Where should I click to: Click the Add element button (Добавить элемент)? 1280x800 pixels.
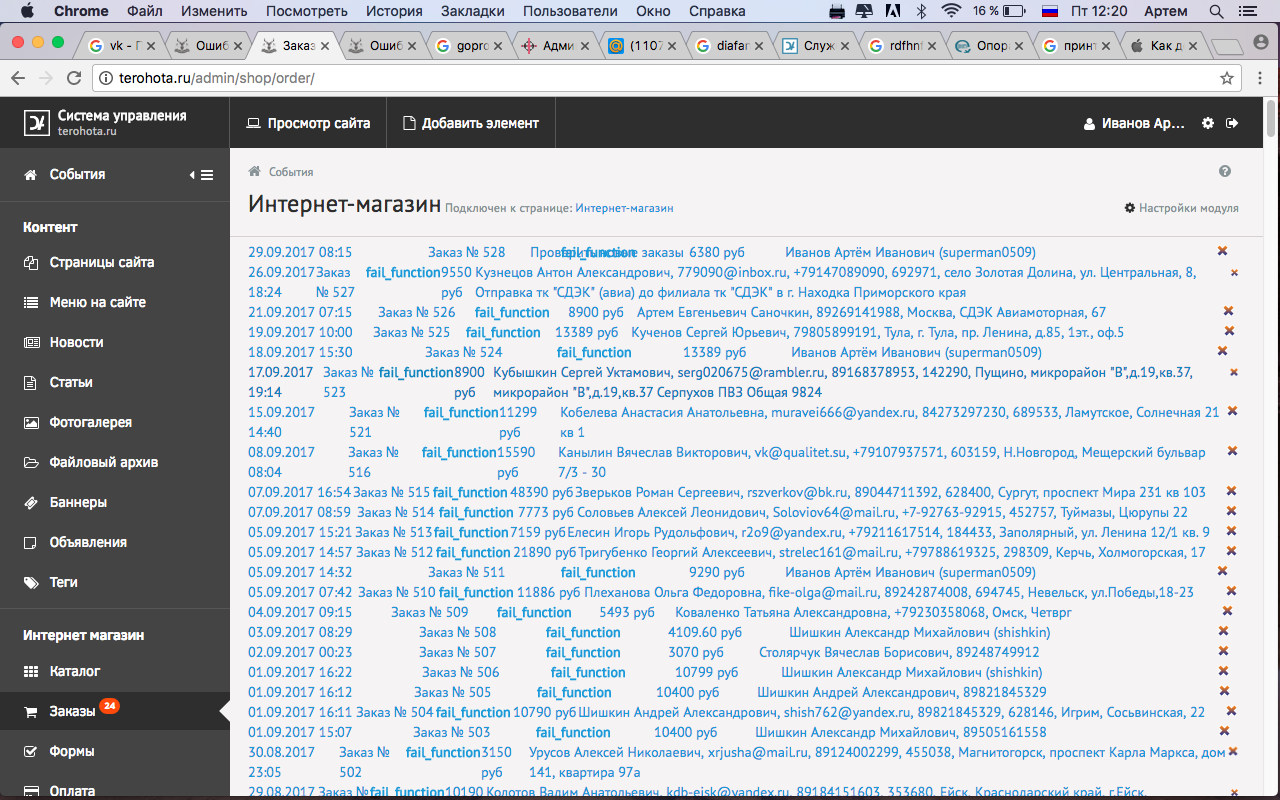(470, 123)
